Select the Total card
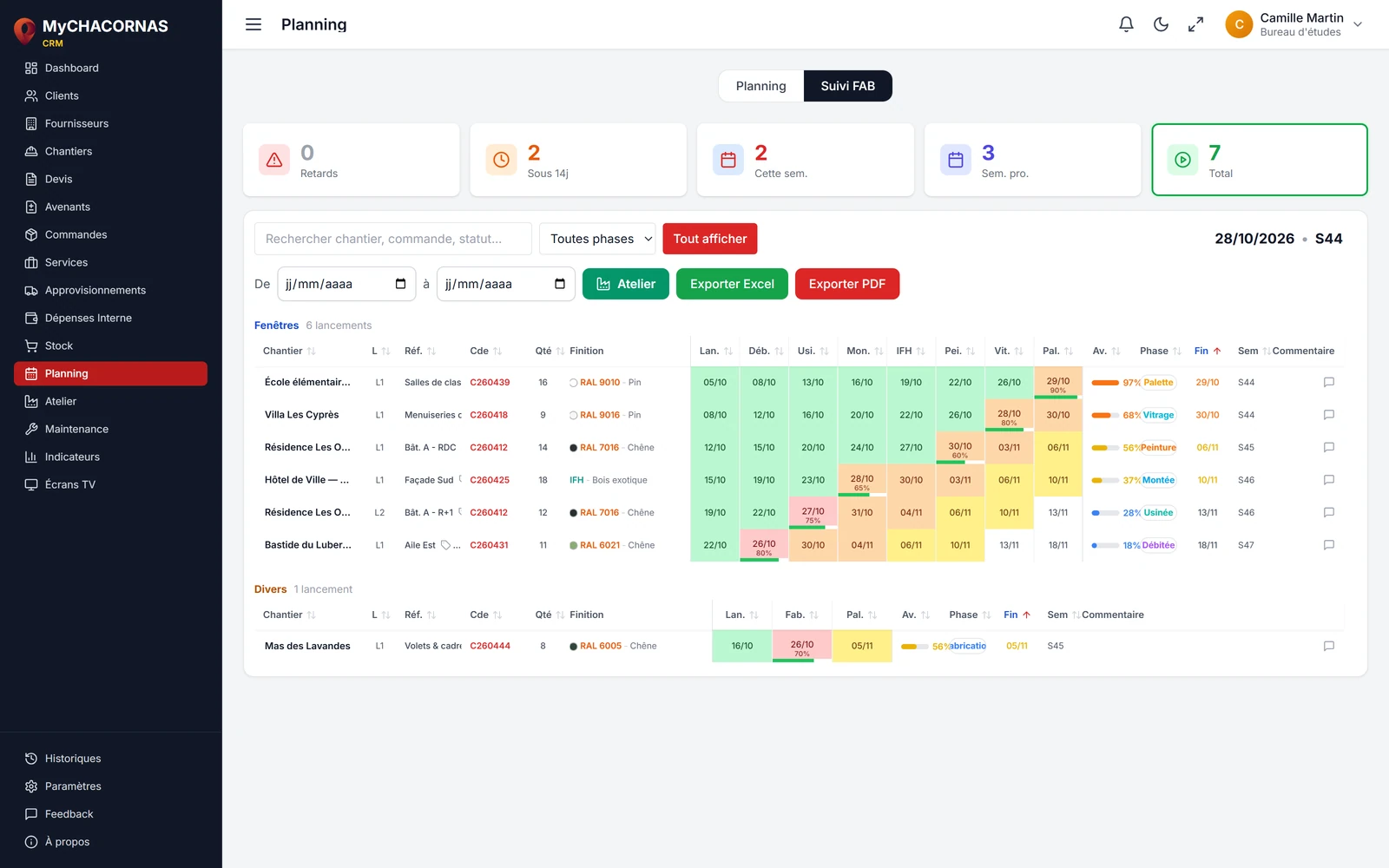This screenshot has width=1389, height=868. tap(1260, 160)
